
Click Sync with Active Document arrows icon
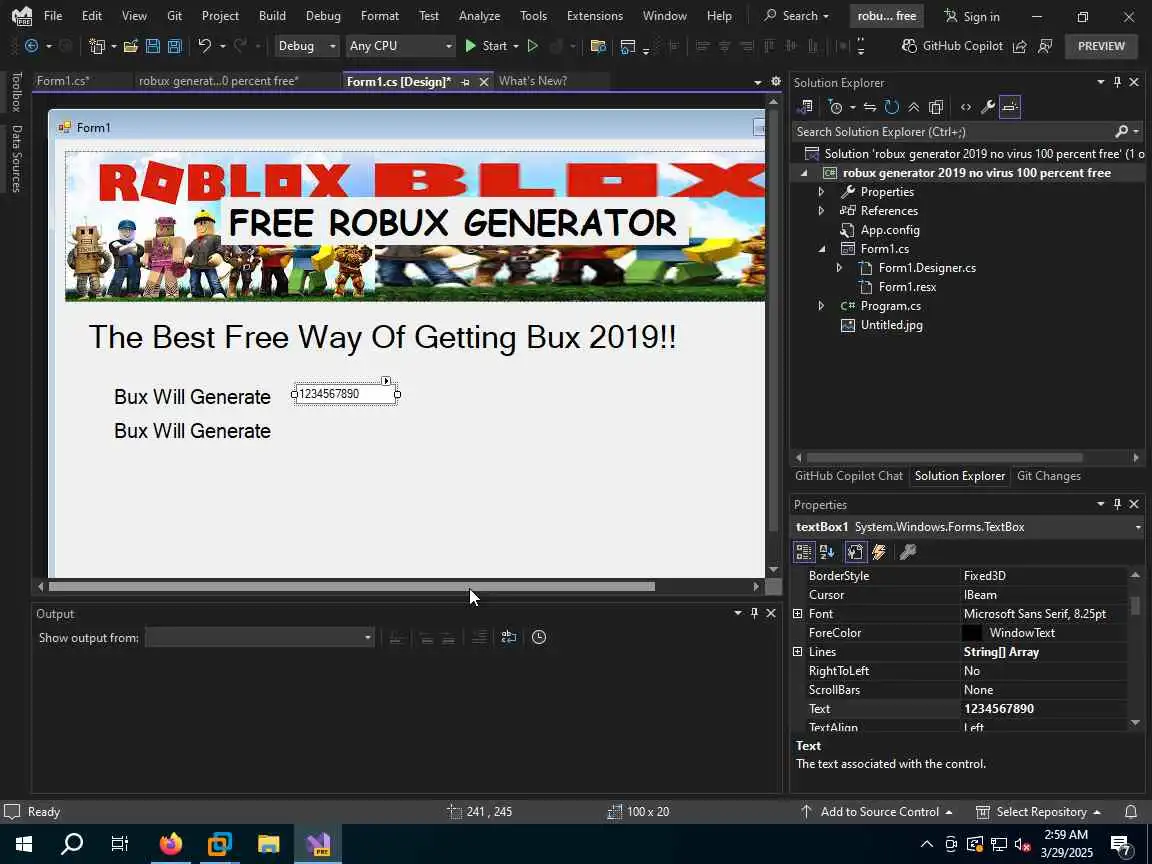[870, 107]
